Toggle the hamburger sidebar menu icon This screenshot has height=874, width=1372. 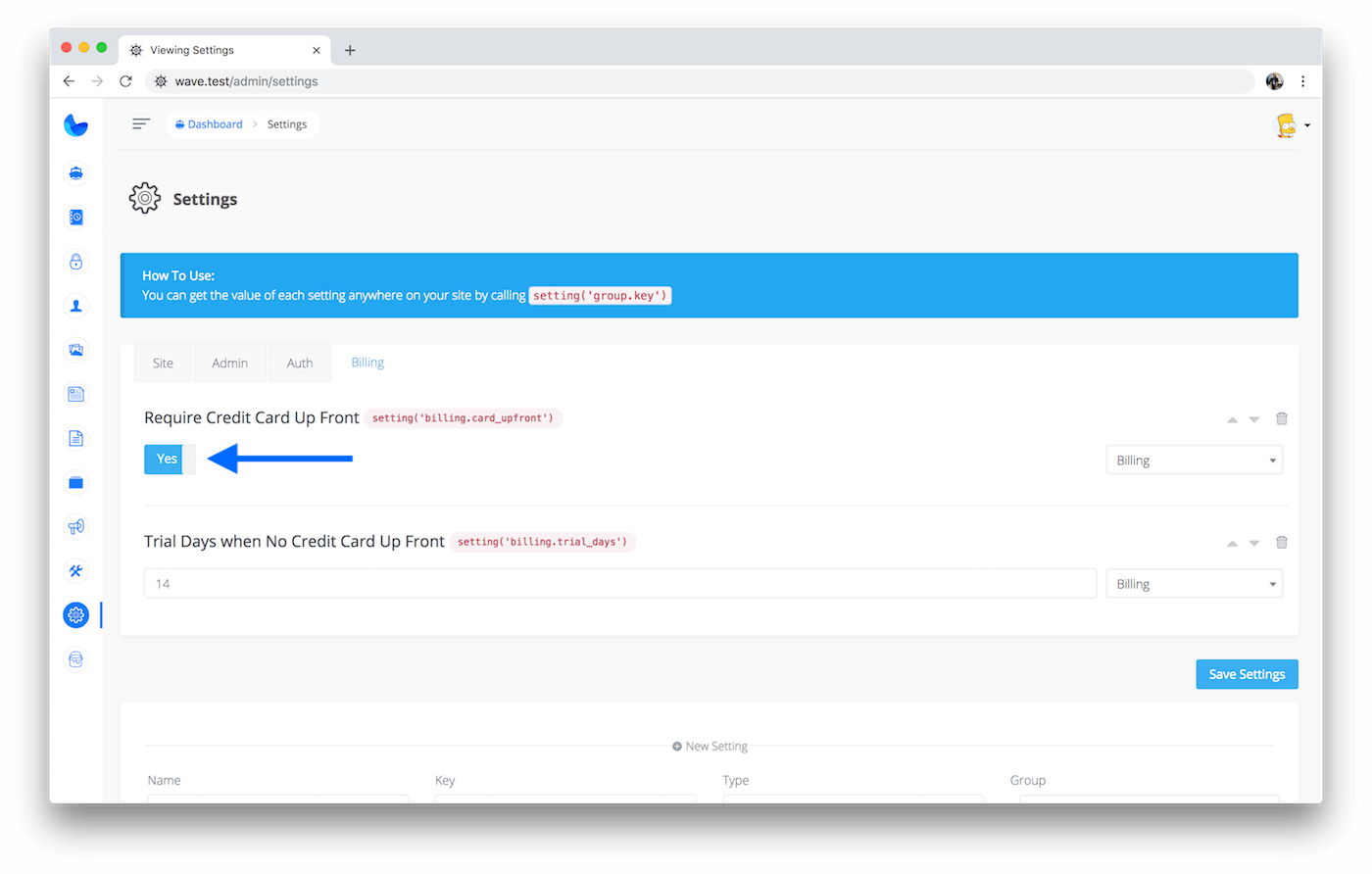click(x=141, y=123)
